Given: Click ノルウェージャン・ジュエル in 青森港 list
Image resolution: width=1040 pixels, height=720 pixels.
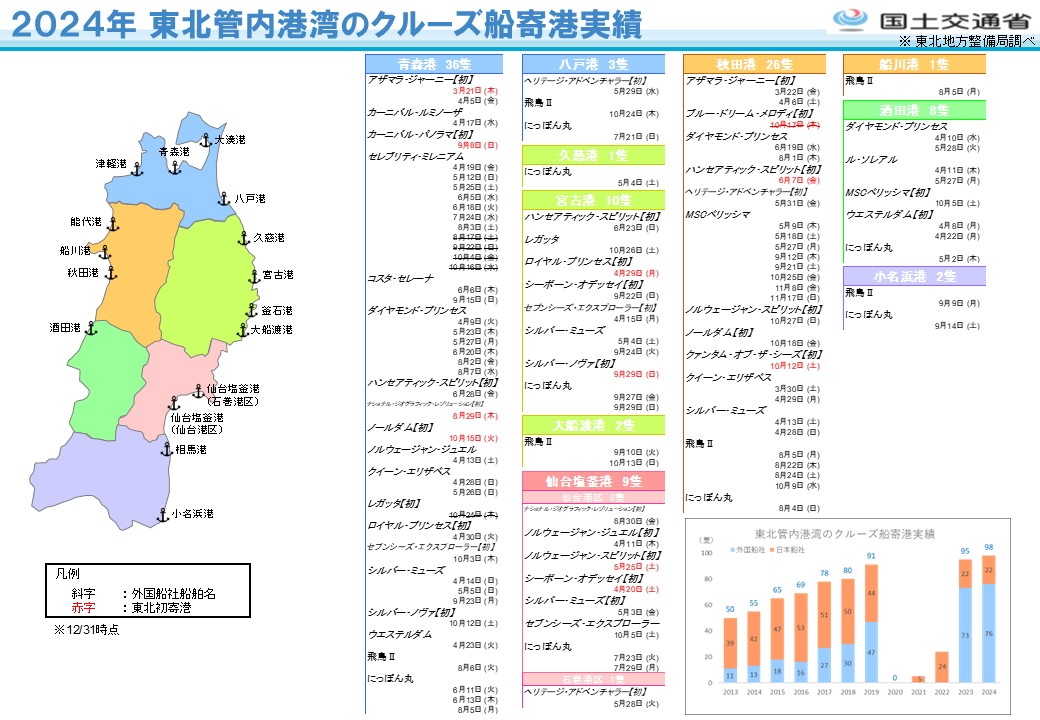Looking at the screenshot, I should click(422, 450).
